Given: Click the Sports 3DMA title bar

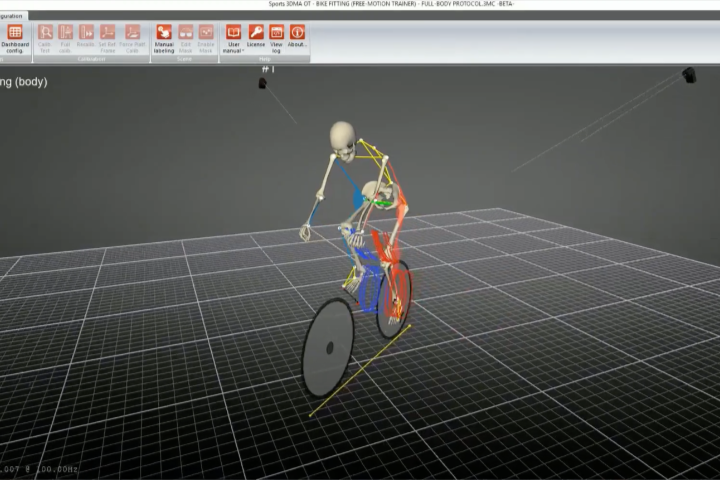Looking at the screenshot, I should click(360, 5).
